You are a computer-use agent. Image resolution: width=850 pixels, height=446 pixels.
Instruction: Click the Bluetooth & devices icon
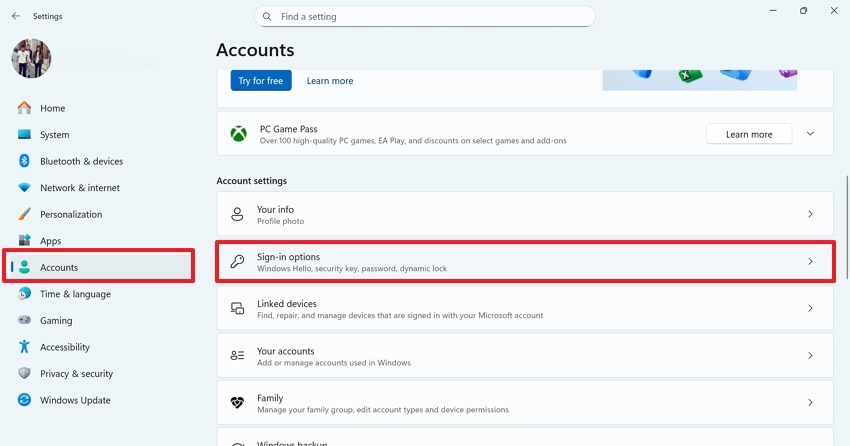24,161
